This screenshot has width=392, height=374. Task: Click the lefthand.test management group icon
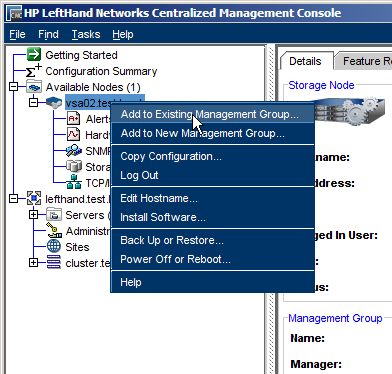pyautogui.click(x=34, y=198)
